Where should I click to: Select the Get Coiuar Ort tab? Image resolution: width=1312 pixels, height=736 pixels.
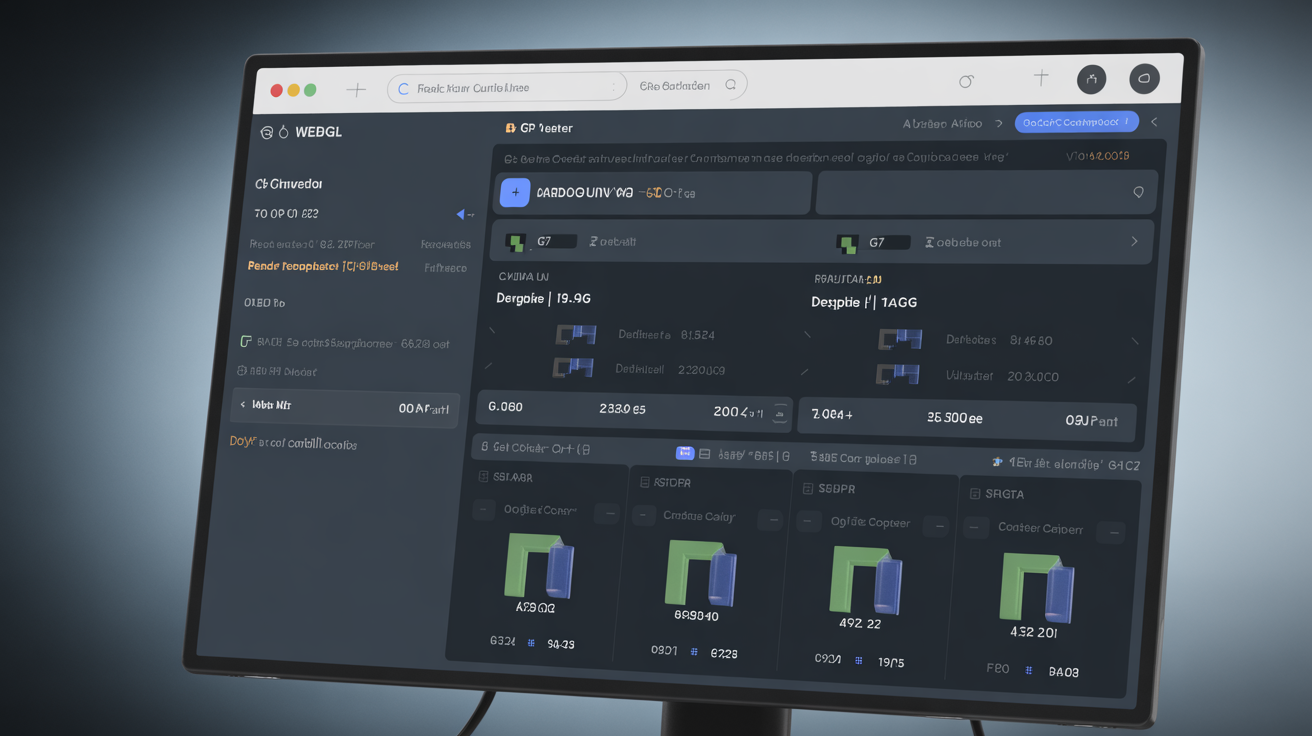(x=536, y=448)
